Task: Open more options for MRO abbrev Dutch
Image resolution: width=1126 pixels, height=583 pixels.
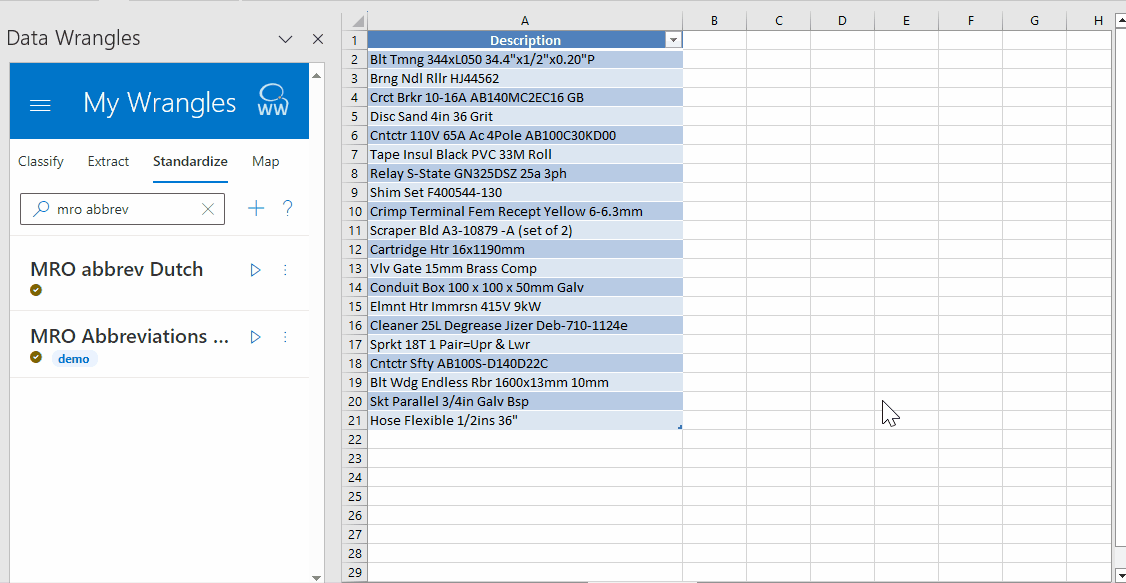Action: (285, 270)
